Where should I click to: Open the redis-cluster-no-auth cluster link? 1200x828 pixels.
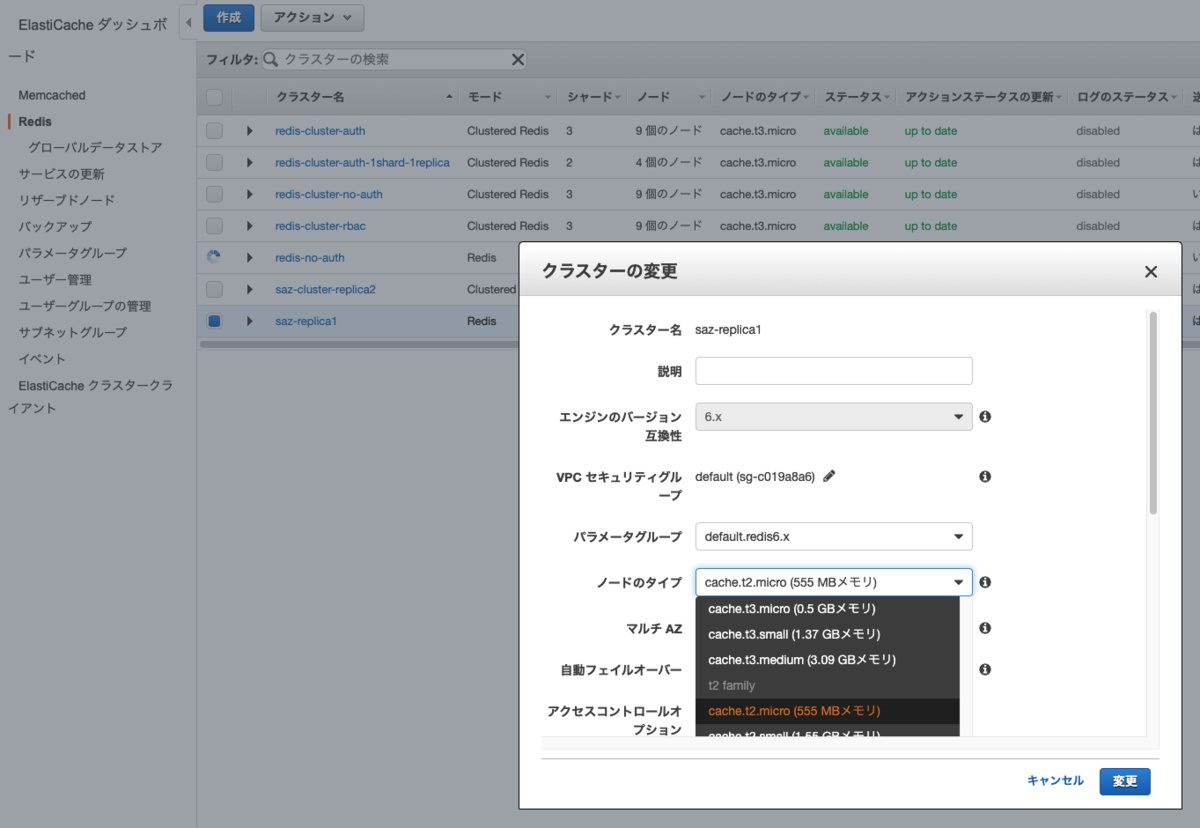(x=329, y=194)
